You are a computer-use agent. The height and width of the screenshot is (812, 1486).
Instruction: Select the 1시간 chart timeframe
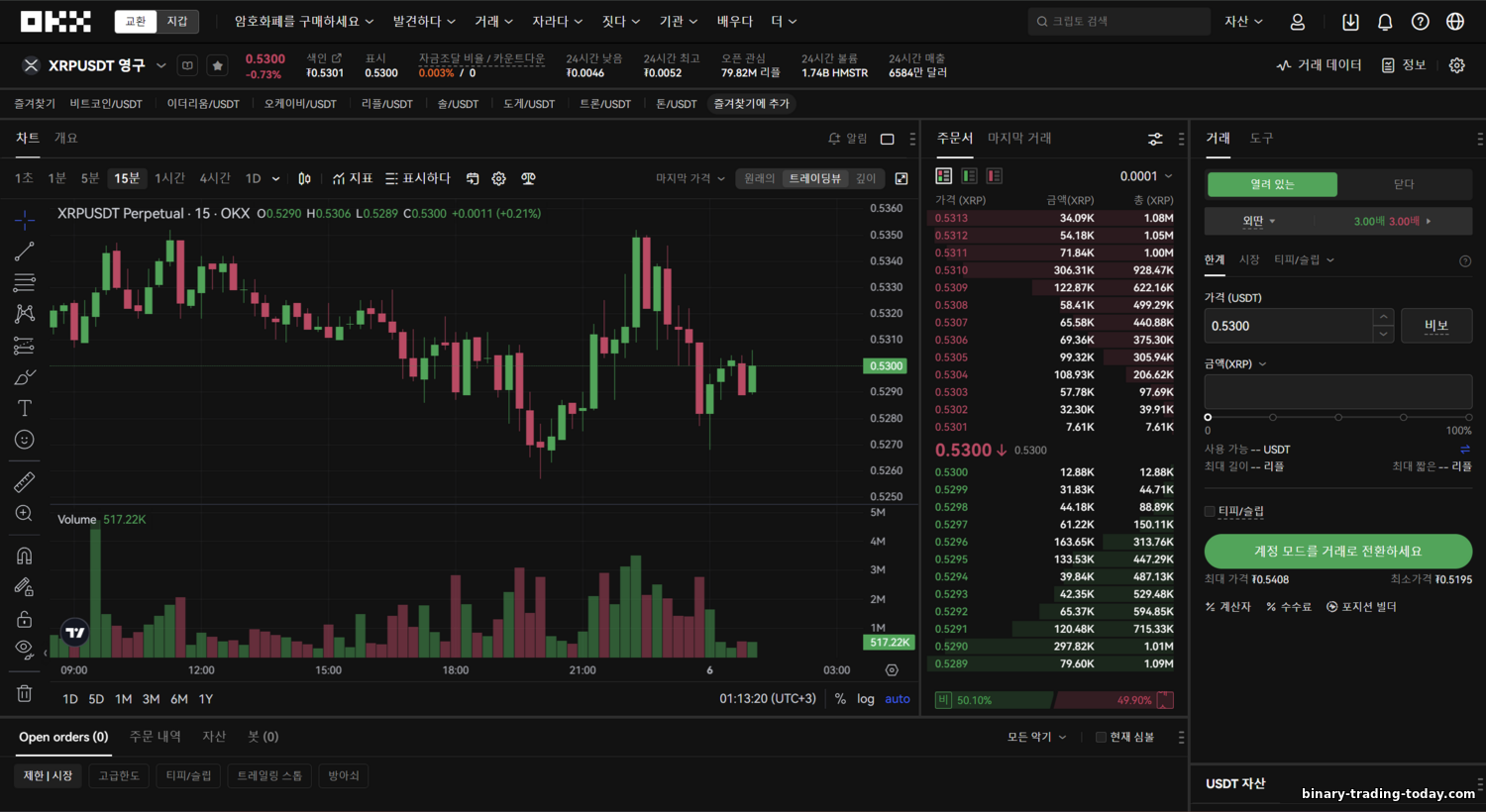tap(169, 178)
